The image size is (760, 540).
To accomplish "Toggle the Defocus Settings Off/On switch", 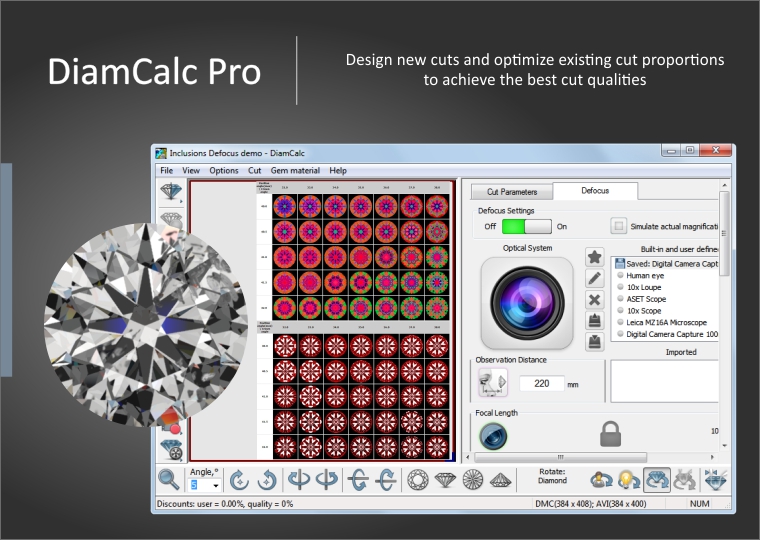I will pos(526,226).
